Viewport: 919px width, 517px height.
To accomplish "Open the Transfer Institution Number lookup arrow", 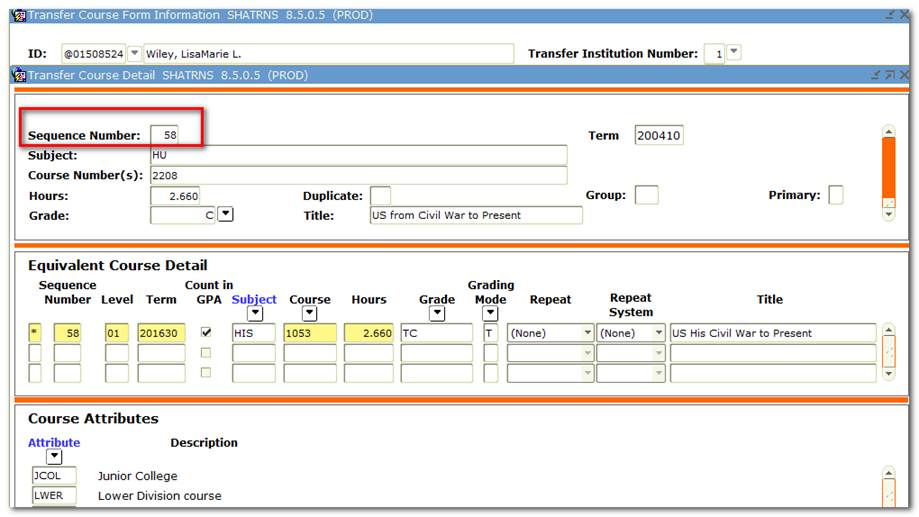I will coord(734,53).
